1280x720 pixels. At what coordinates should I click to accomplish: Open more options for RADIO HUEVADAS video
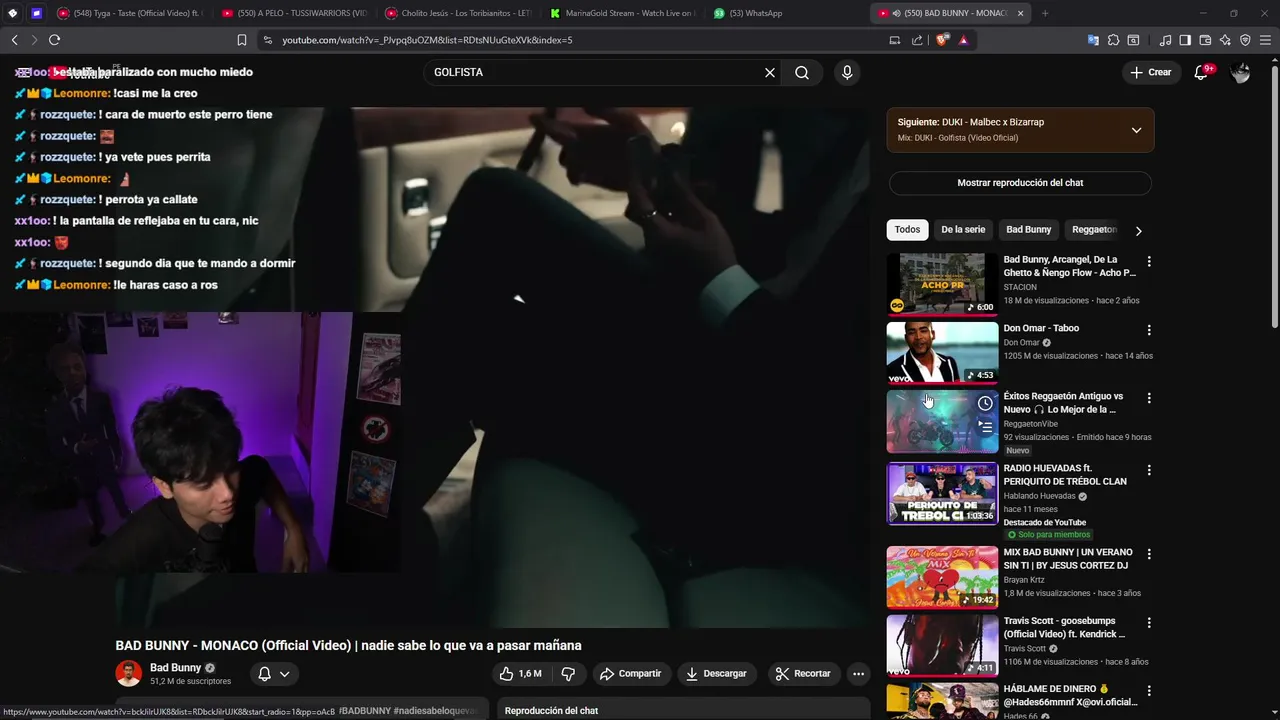click(1149, 470)
